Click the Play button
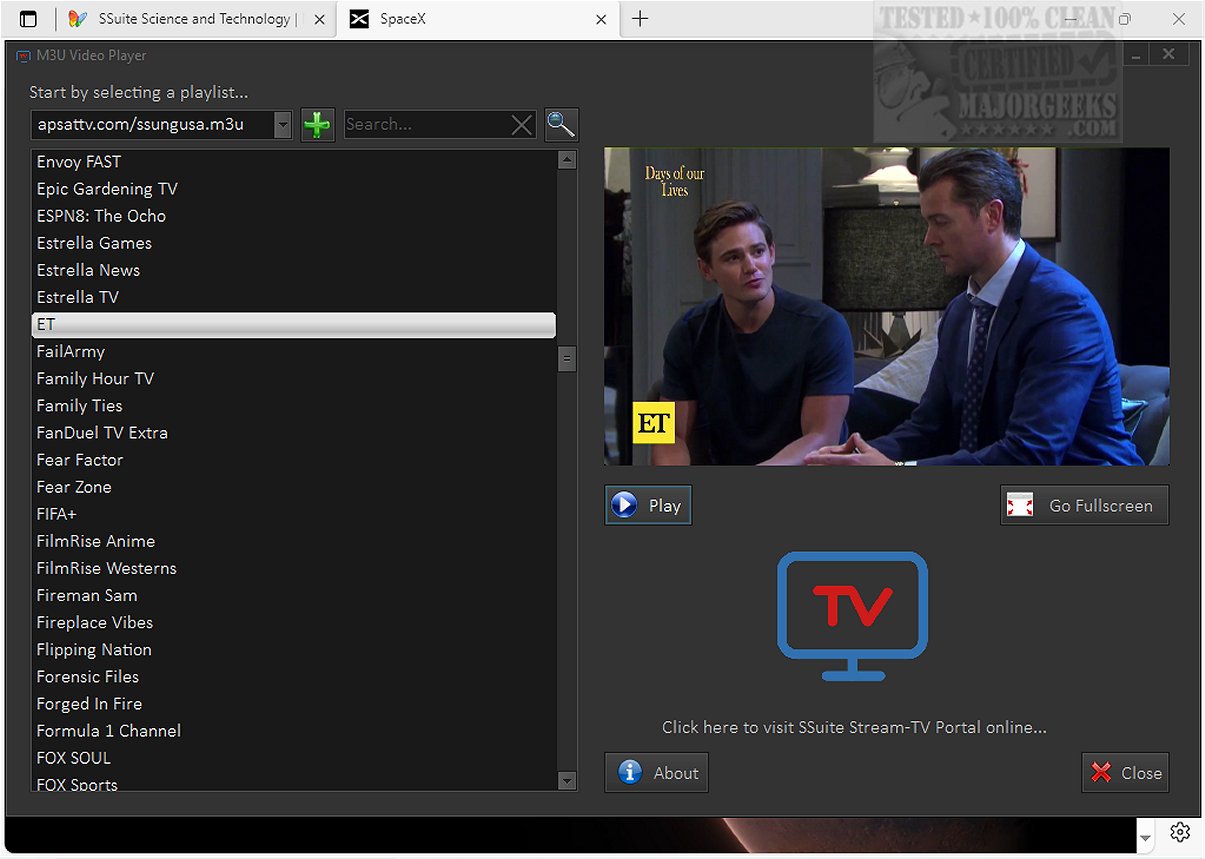The height and width of the screenshot is (859, 1205). (648, 505)
